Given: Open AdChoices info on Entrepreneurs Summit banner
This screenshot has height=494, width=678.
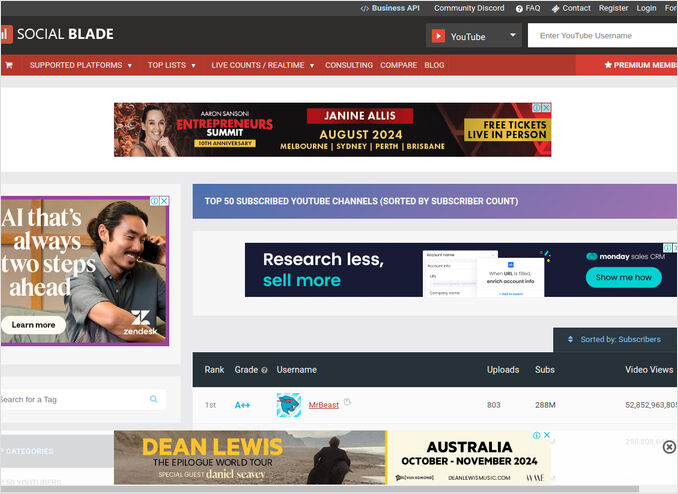Looking at the screenshot, I should 537,108.
